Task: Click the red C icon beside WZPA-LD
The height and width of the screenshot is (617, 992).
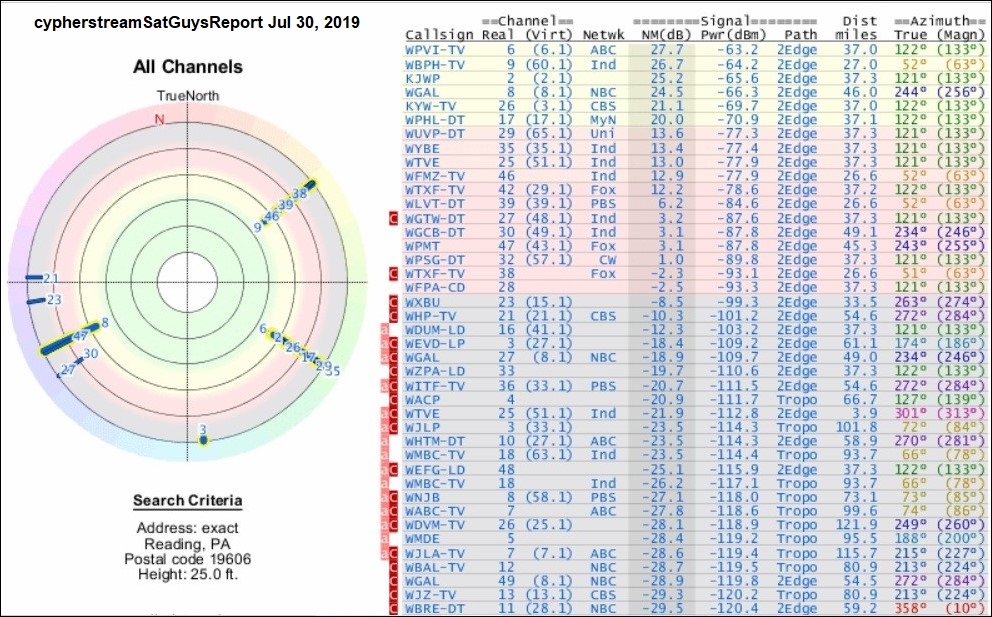Action: (x=393, y=372)
